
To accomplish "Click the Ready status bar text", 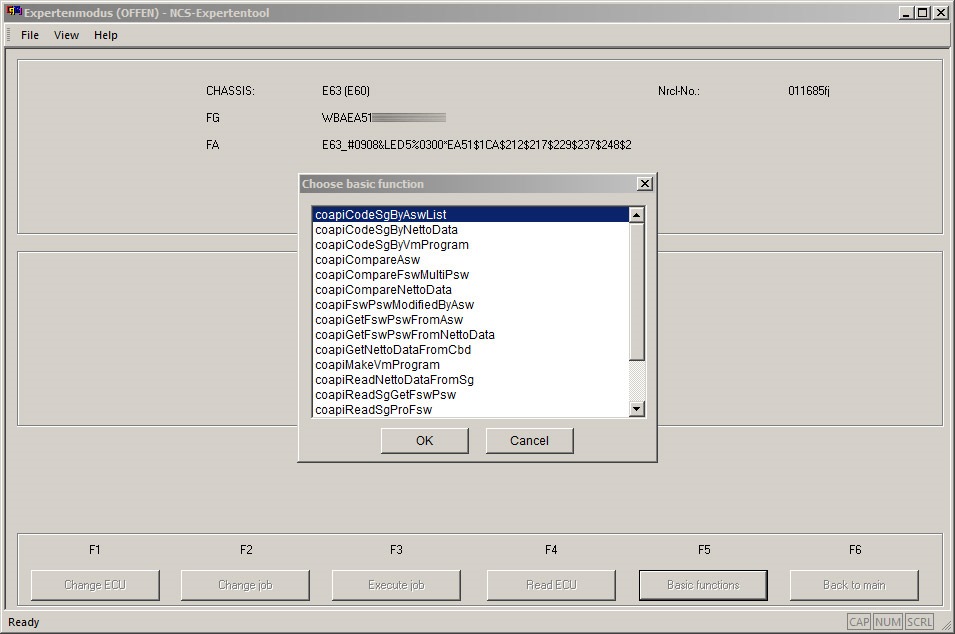I will point(24,622).
